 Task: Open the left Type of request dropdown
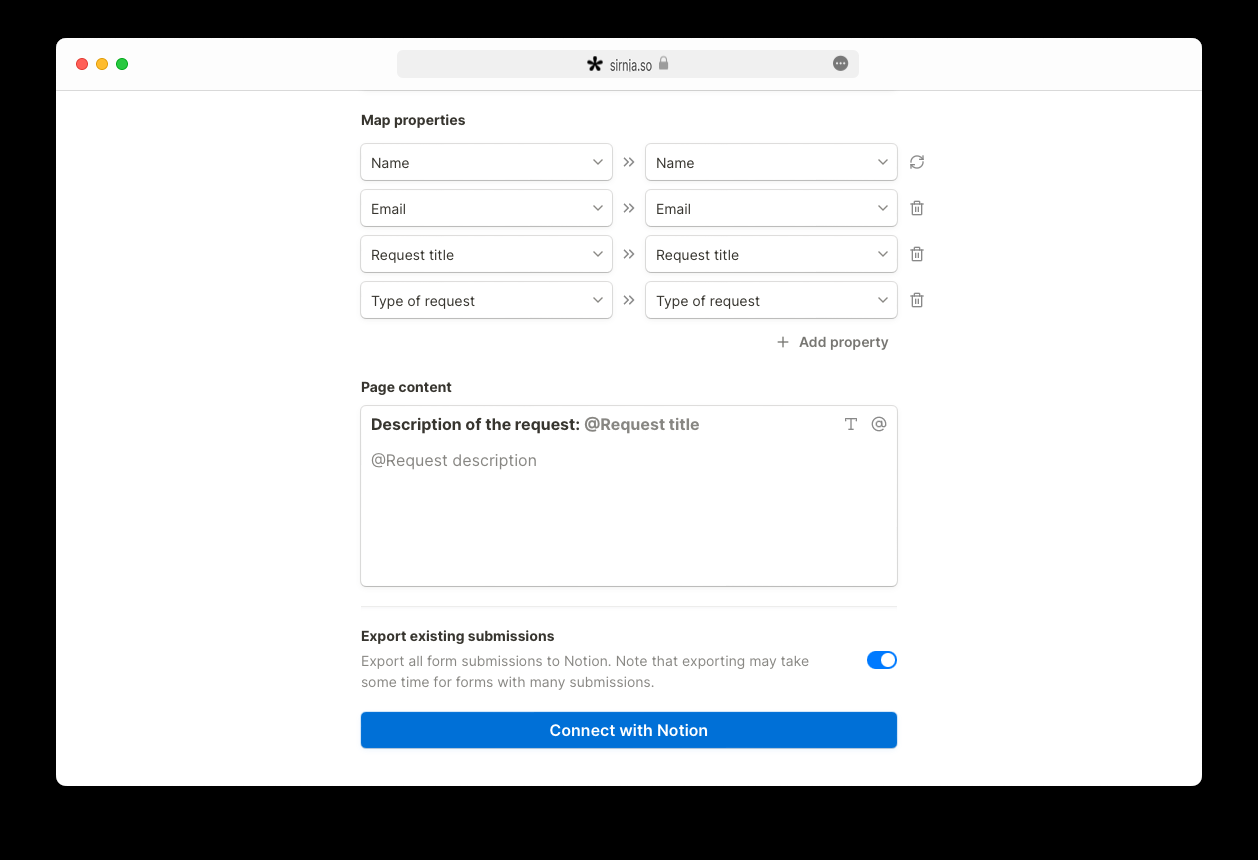coord(486,300)
